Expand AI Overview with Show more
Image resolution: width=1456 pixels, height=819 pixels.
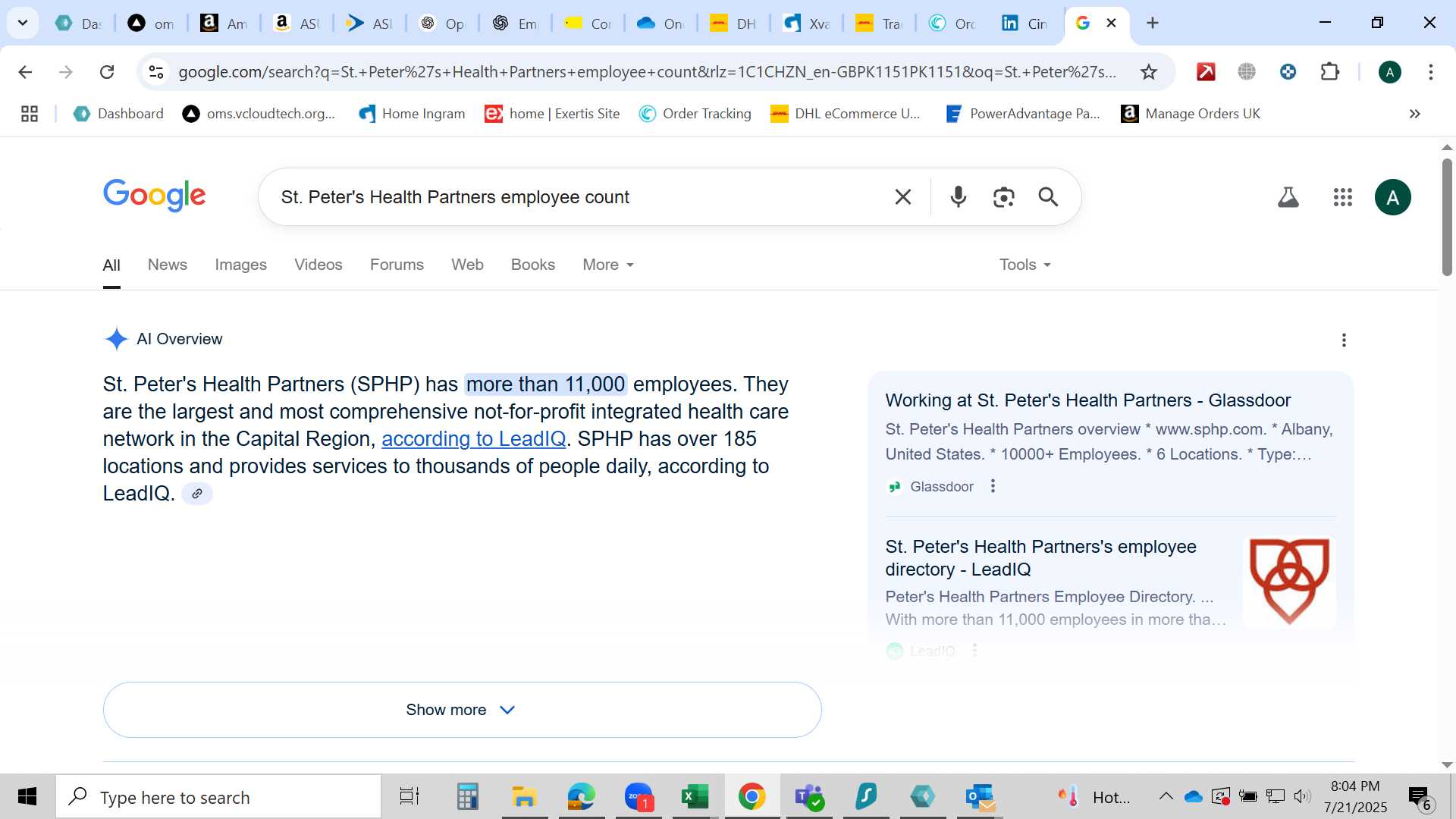click(462, 710)
